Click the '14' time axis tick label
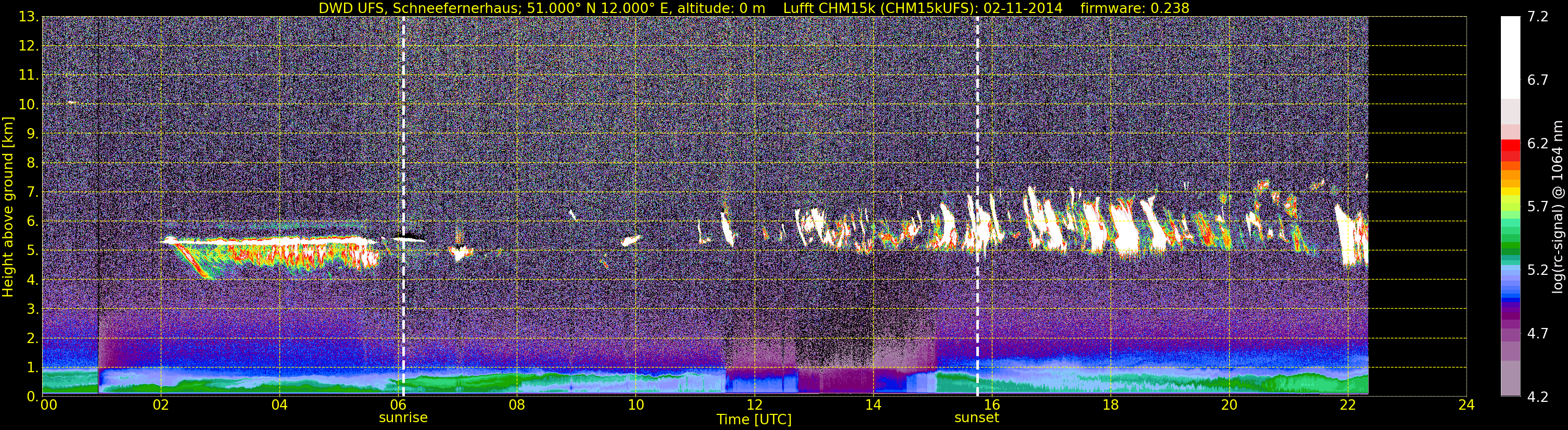 pyautogui.click(x=873, y=405)
